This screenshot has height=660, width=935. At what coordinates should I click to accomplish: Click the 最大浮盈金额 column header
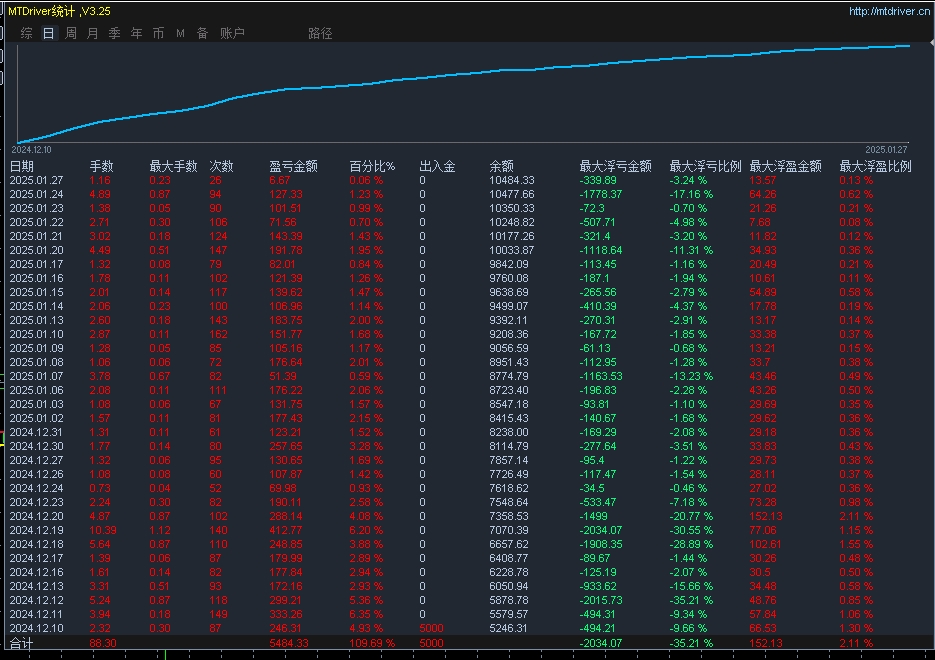785,166
